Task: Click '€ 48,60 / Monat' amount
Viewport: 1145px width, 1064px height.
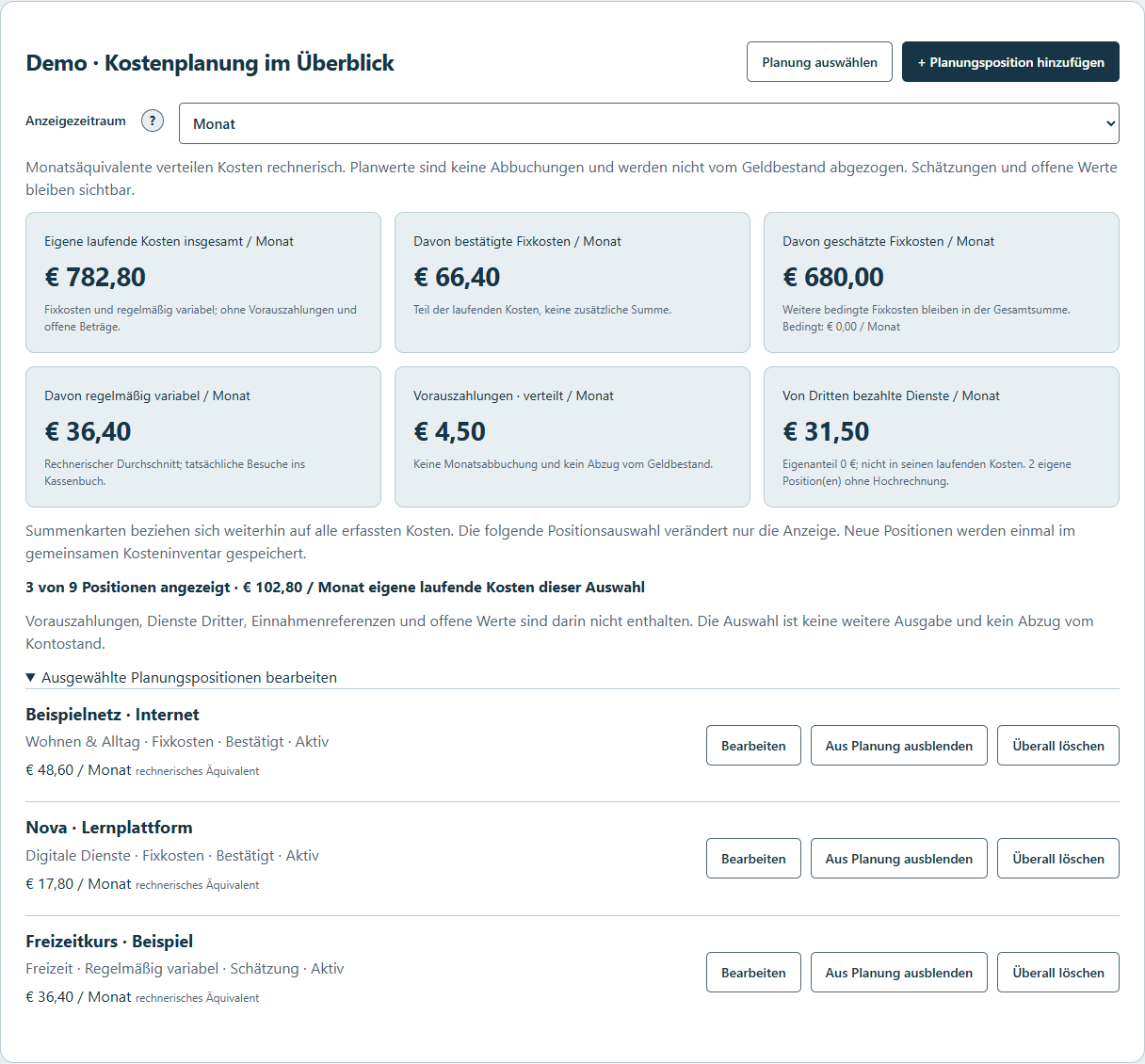Action: tap(78, 770)
